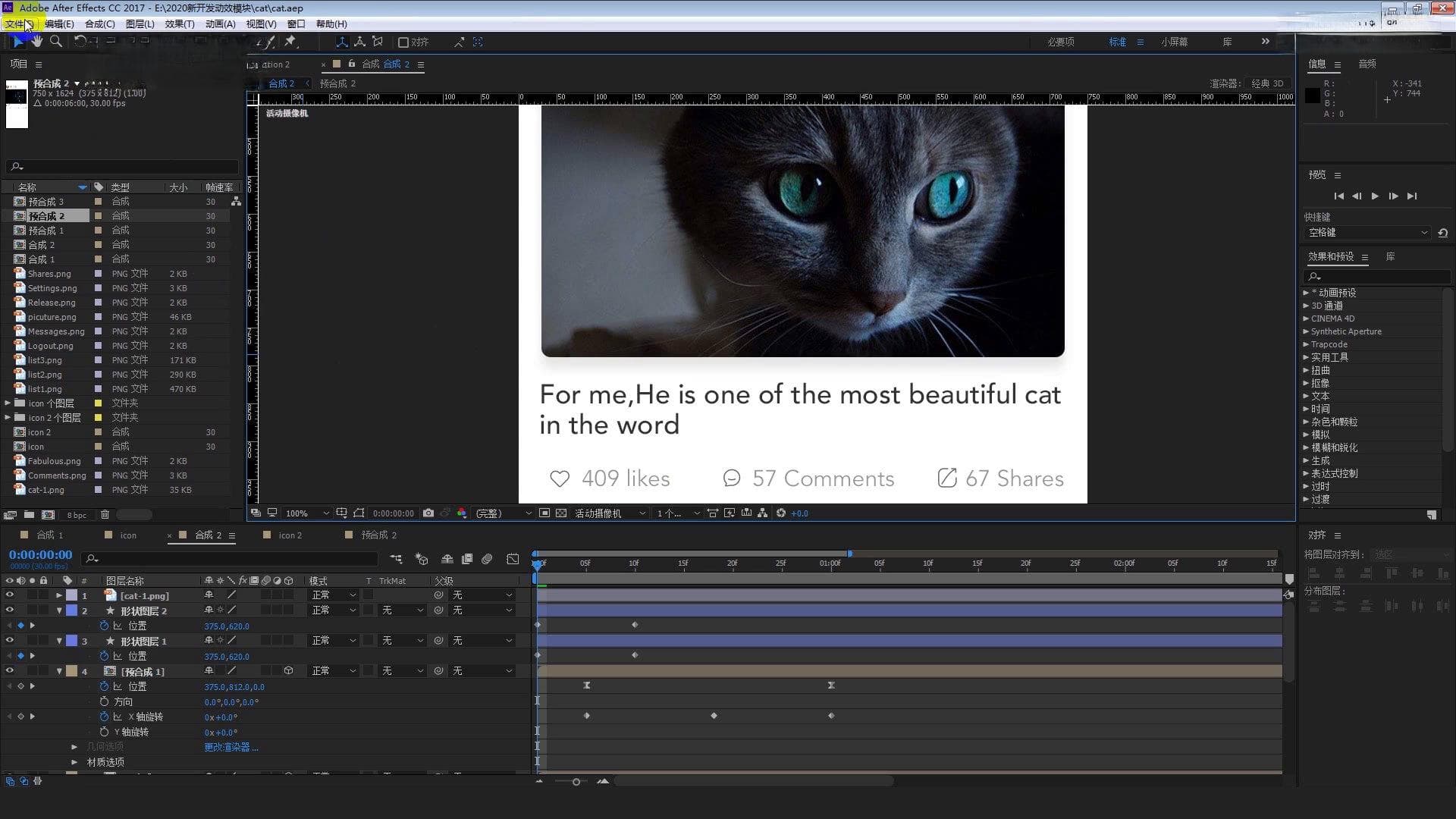Click timeline zoom slider handle
The width and height of the screenshot is (1456, 819).
pos(576,782)
